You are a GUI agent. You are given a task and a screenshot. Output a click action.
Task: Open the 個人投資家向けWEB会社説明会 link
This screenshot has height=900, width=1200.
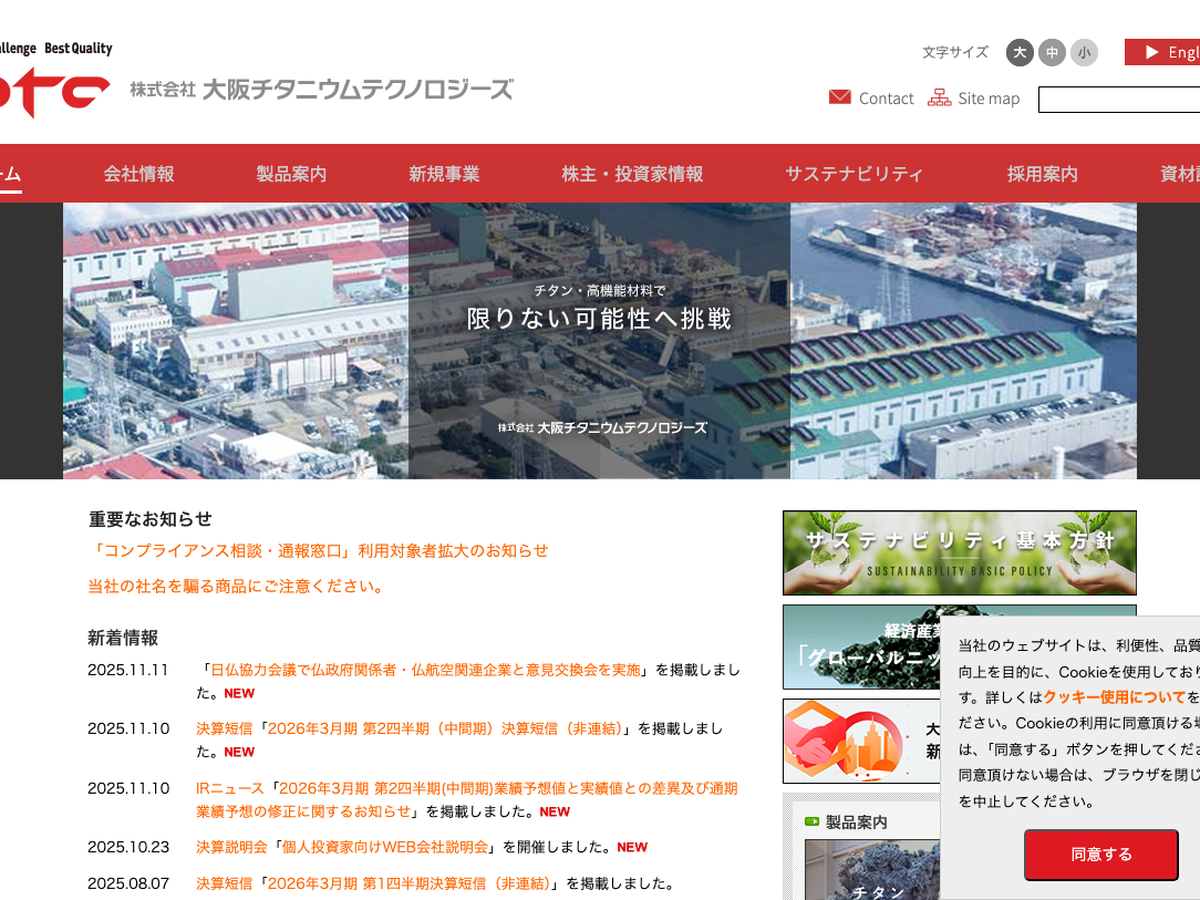click(385, 847)
